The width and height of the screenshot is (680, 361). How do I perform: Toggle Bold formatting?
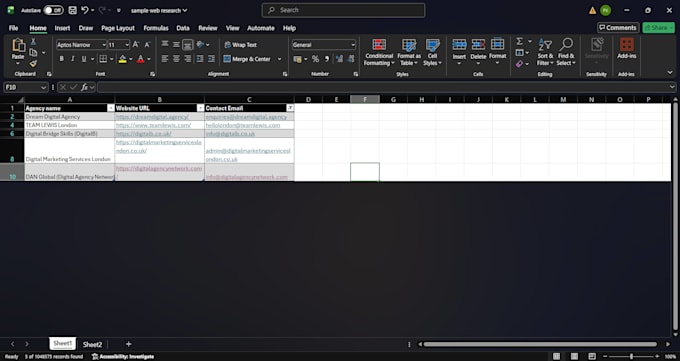[x=62, y=59]
